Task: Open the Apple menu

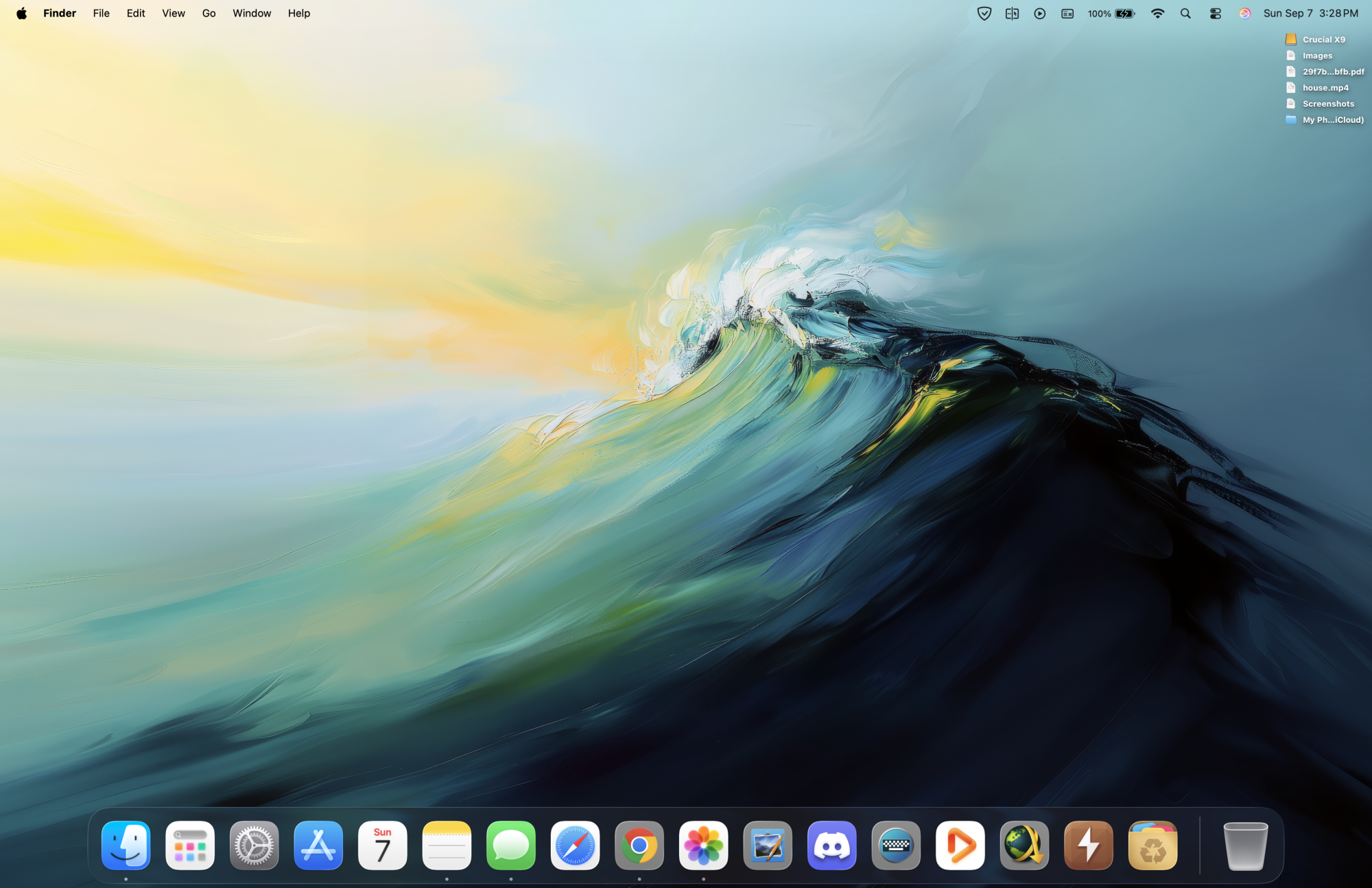Action: (21, 14)
